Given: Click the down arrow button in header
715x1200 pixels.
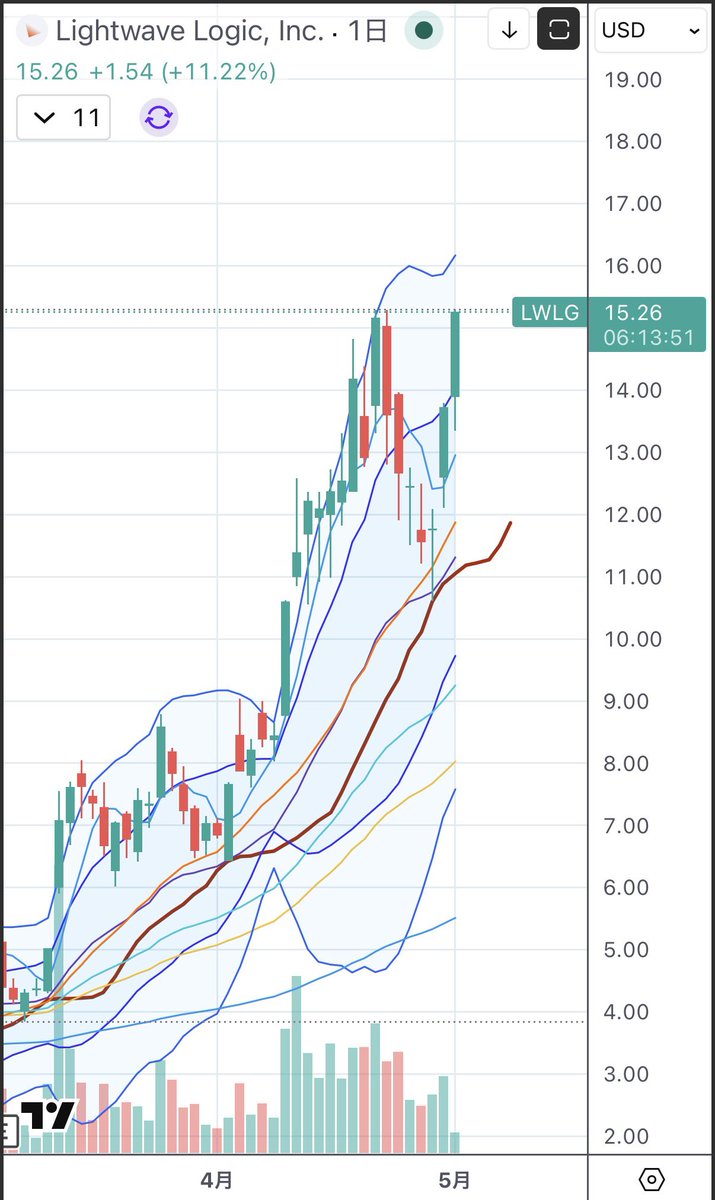Looking at the screenshot, I should point(509,31).
